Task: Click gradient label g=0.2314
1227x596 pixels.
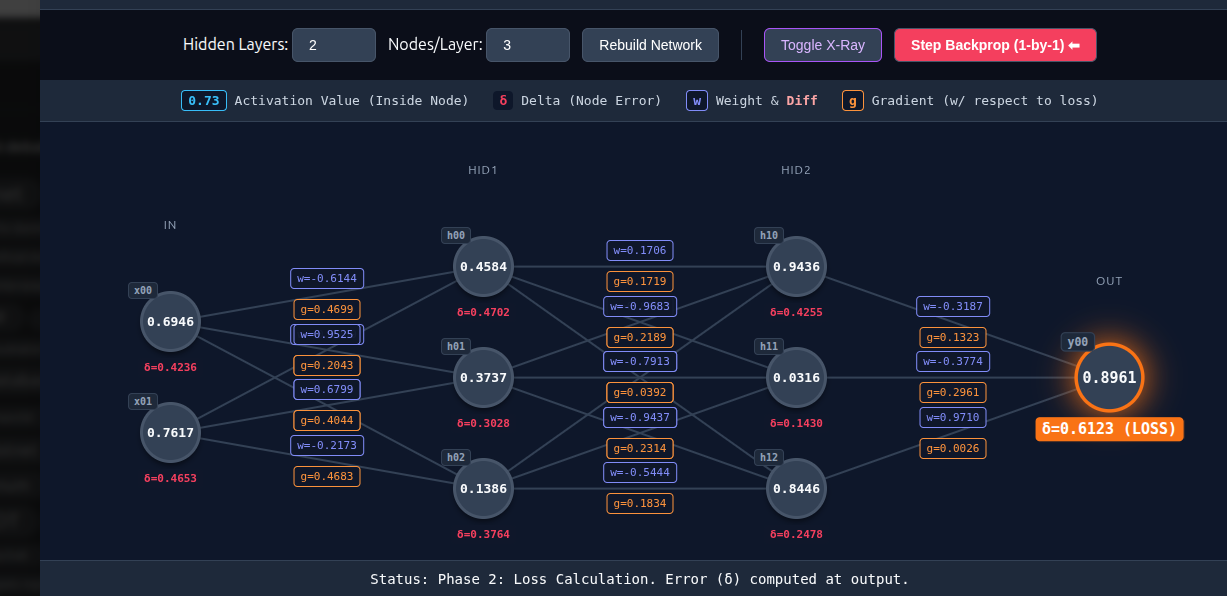Action: (x=640, y=448)
